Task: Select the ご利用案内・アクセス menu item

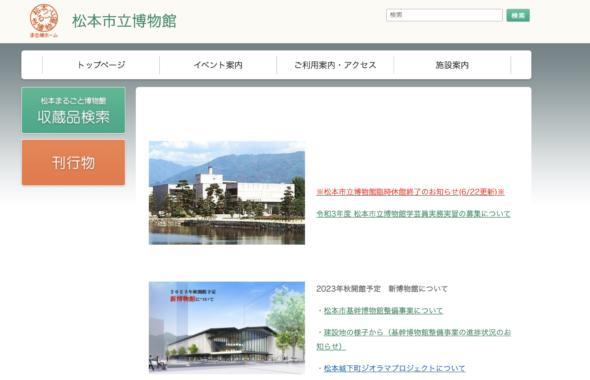Action: click(x=335, y=65)
